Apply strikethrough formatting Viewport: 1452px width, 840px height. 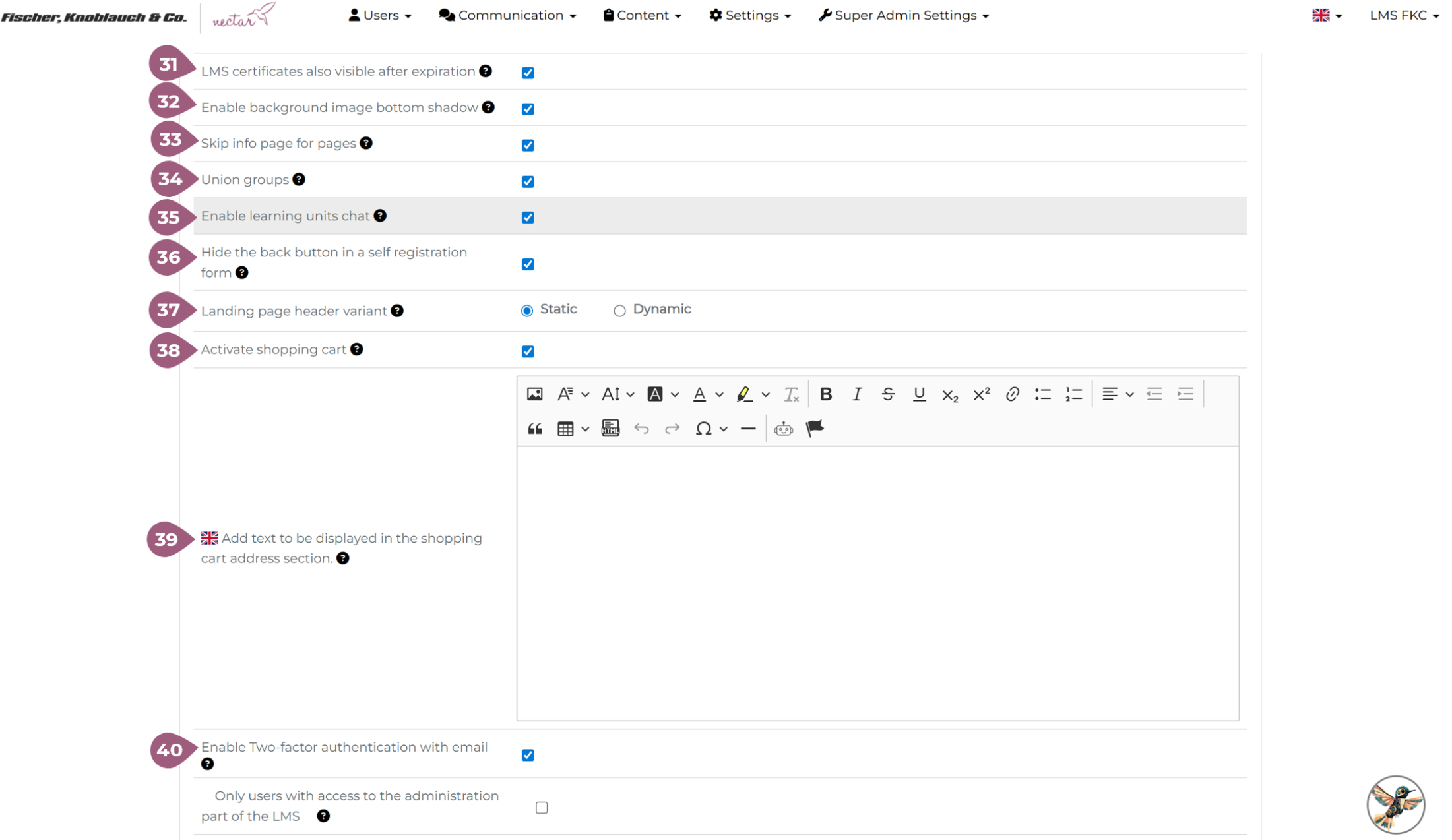point(888,394)
